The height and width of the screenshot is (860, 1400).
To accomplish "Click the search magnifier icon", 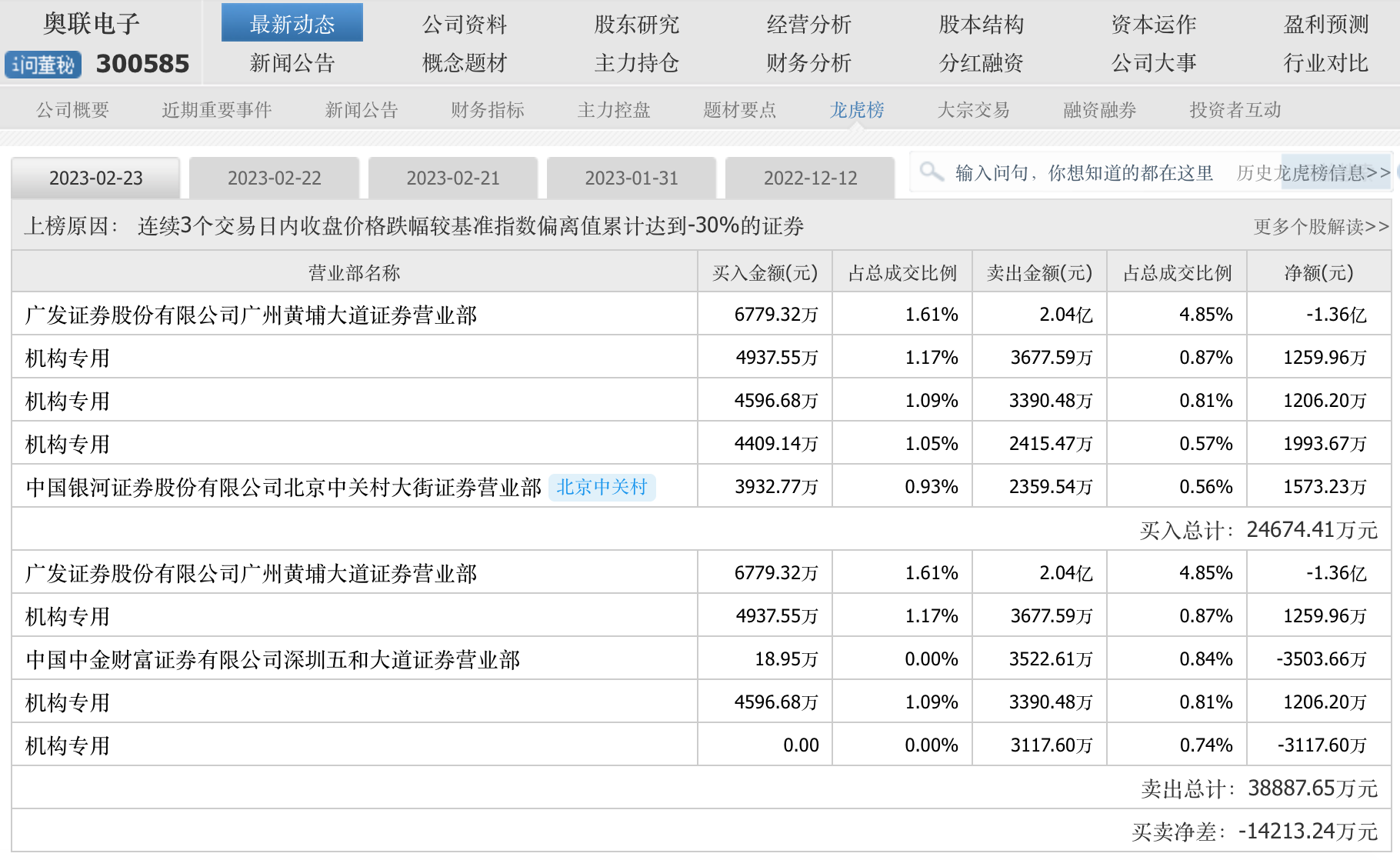I will (931, 172).
